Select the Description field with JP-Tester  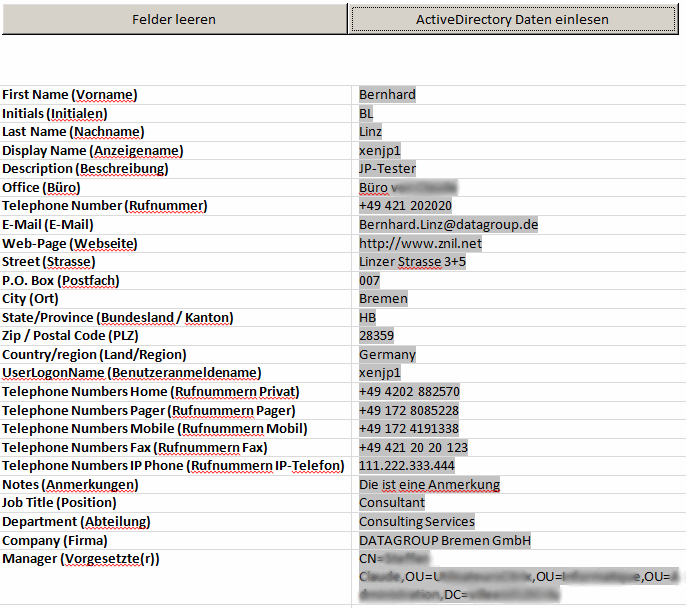click(387, 169)
